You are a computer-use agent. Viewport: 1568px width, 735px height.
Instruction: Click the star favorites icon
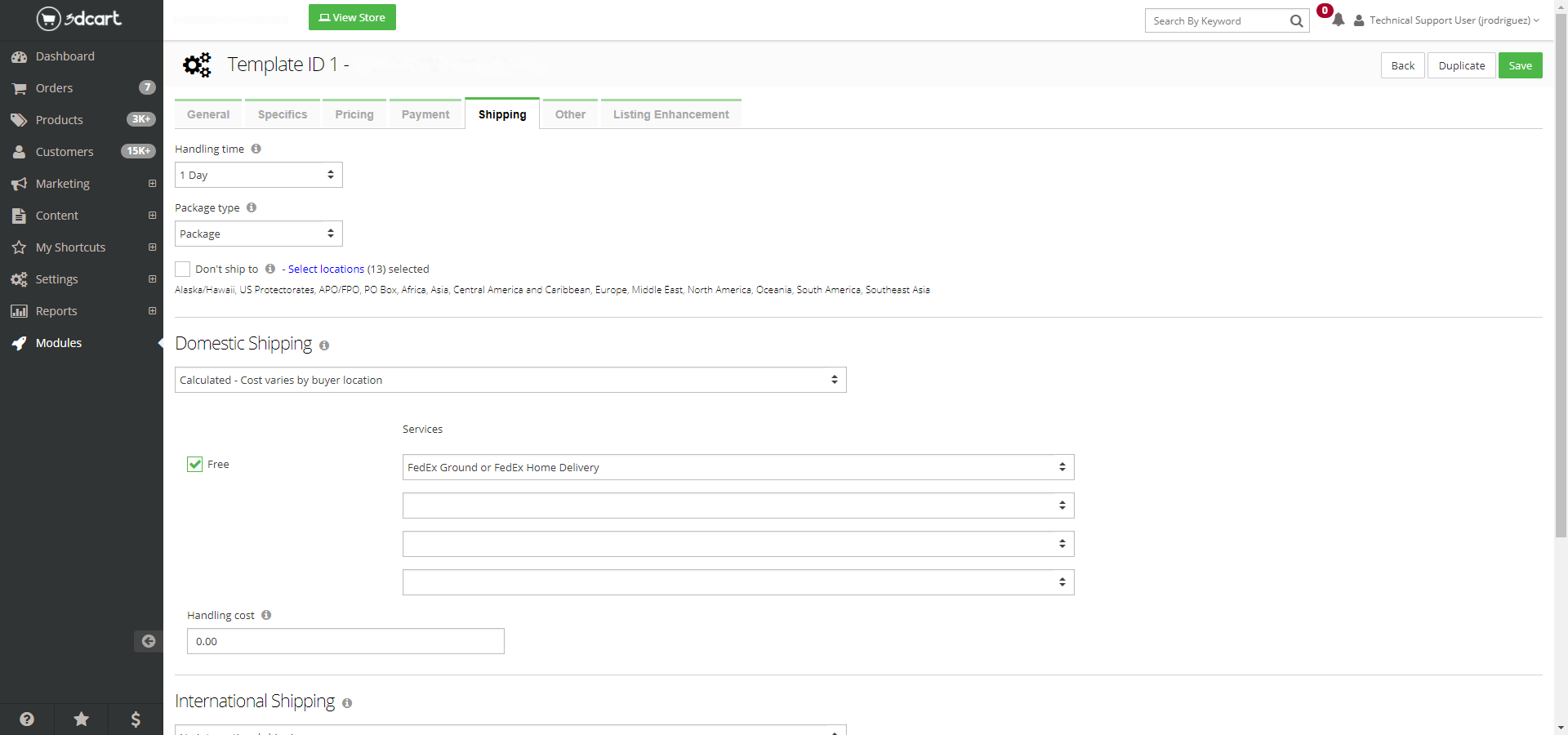click(x=81, y=719)
